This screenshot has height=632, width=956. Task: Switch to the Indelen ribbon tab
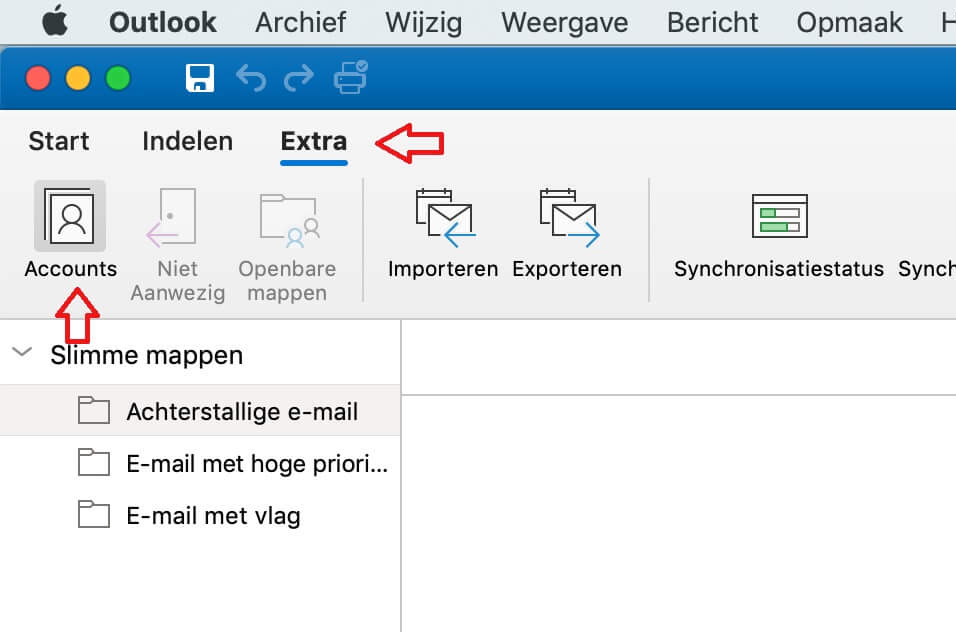pos(187,141)
